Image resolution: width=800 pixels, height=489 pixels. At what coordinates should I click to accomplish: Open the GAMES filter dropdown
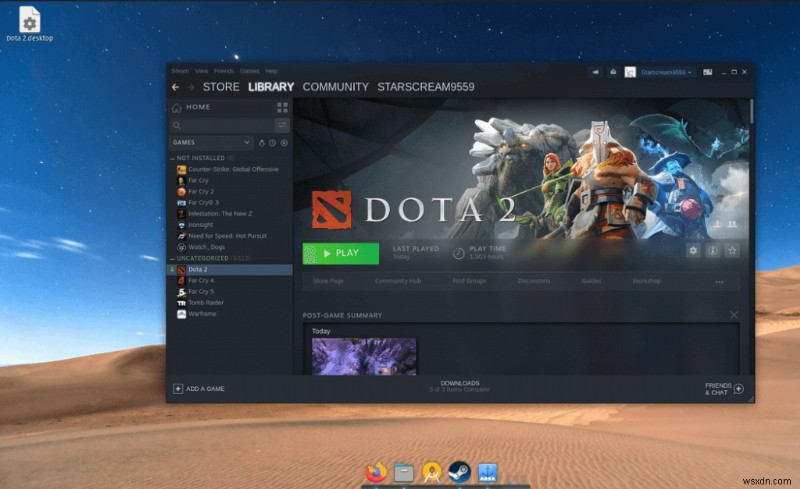(211, 143)
